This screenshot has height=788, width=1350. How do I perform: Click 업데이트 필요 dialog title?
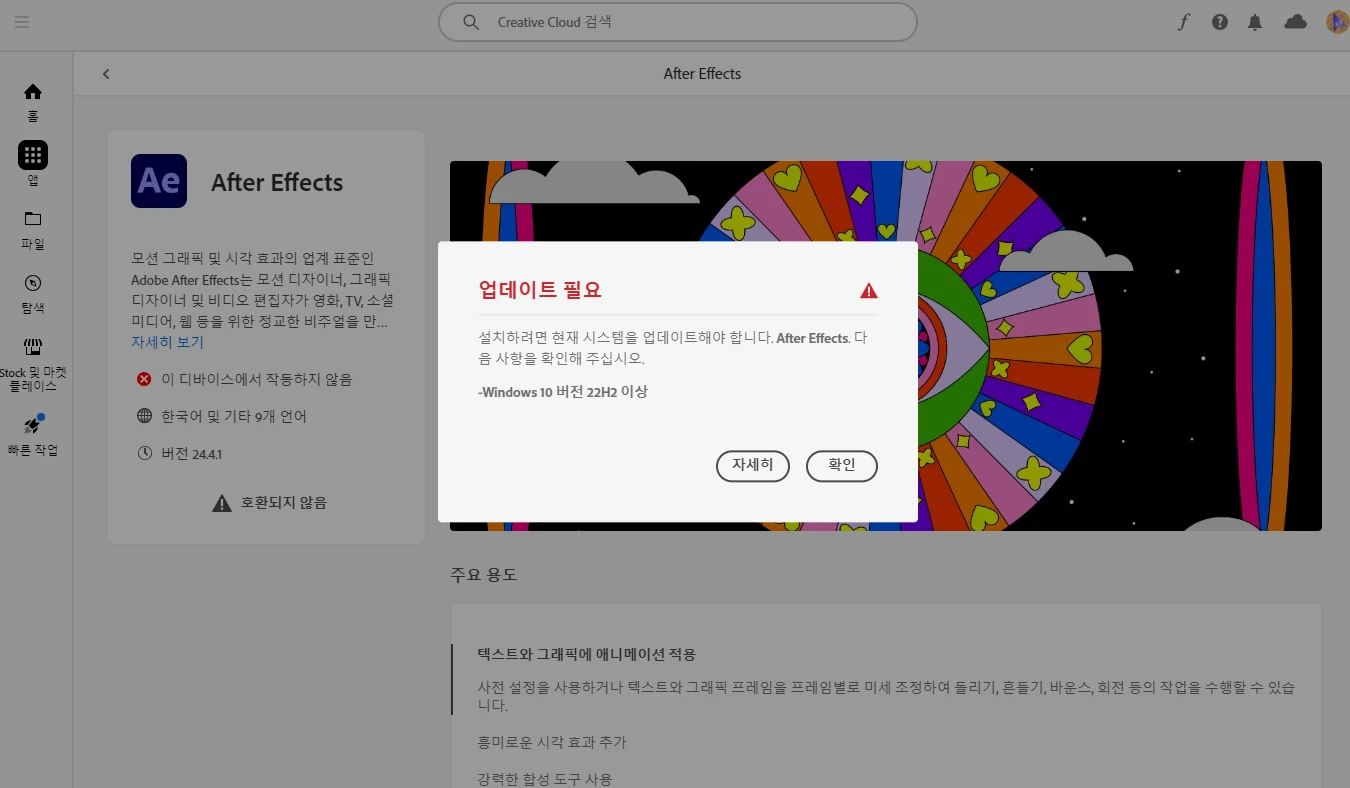point(540,290)
